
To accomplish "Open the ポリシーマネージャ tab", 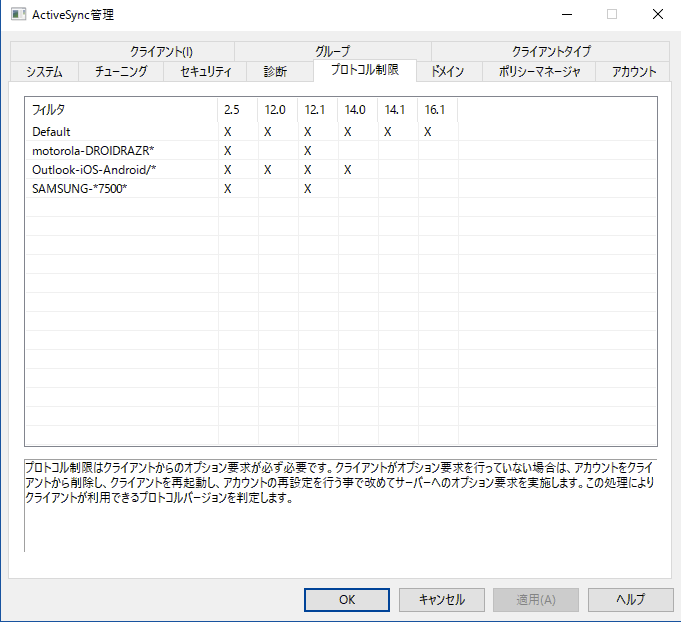I will pyautogui.click(x=539, y=71).
